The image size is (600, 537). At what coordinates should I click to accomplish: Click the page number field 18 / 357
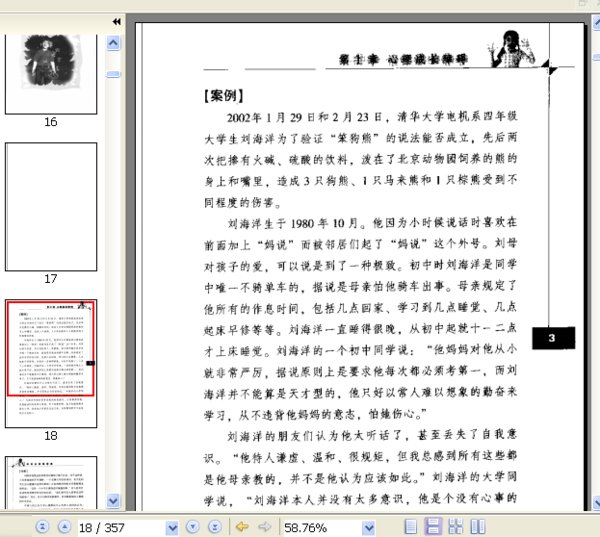click(122, 528)
